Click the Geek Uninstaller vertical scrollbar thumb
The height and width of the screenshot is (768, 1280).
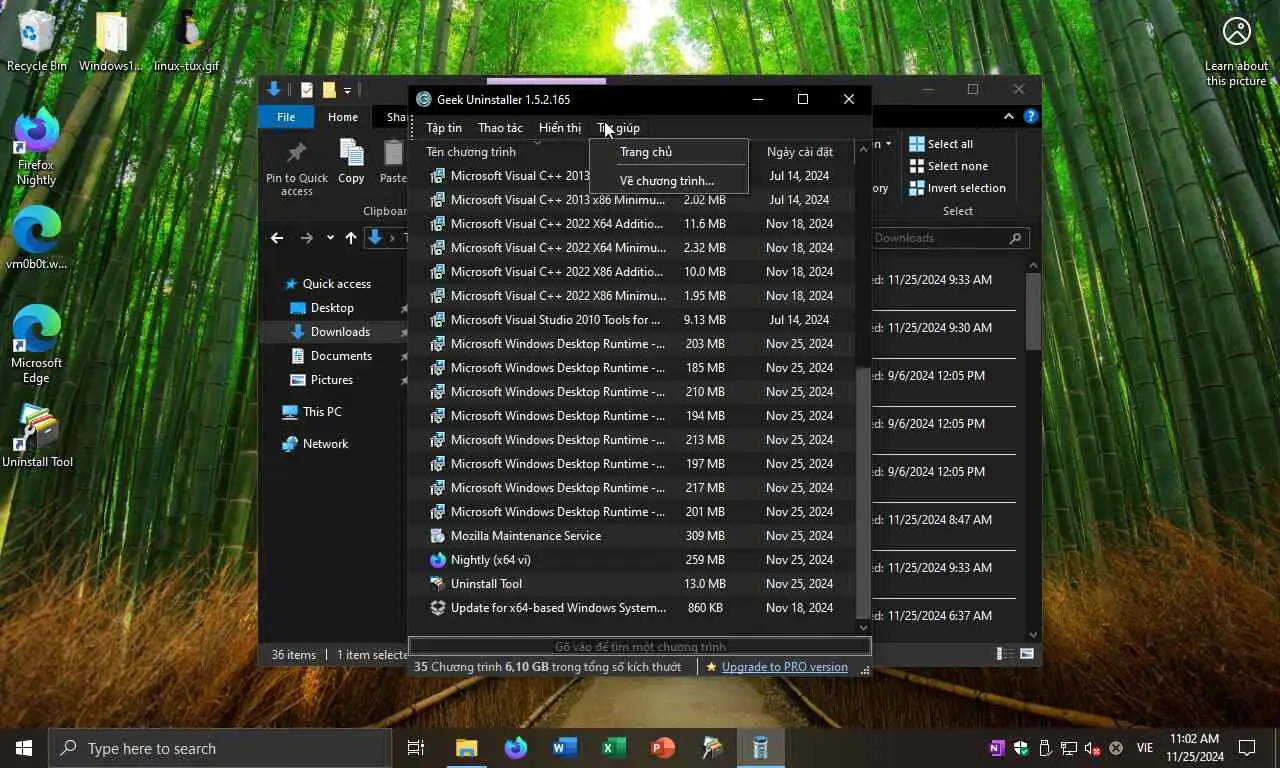click(864, 492)
